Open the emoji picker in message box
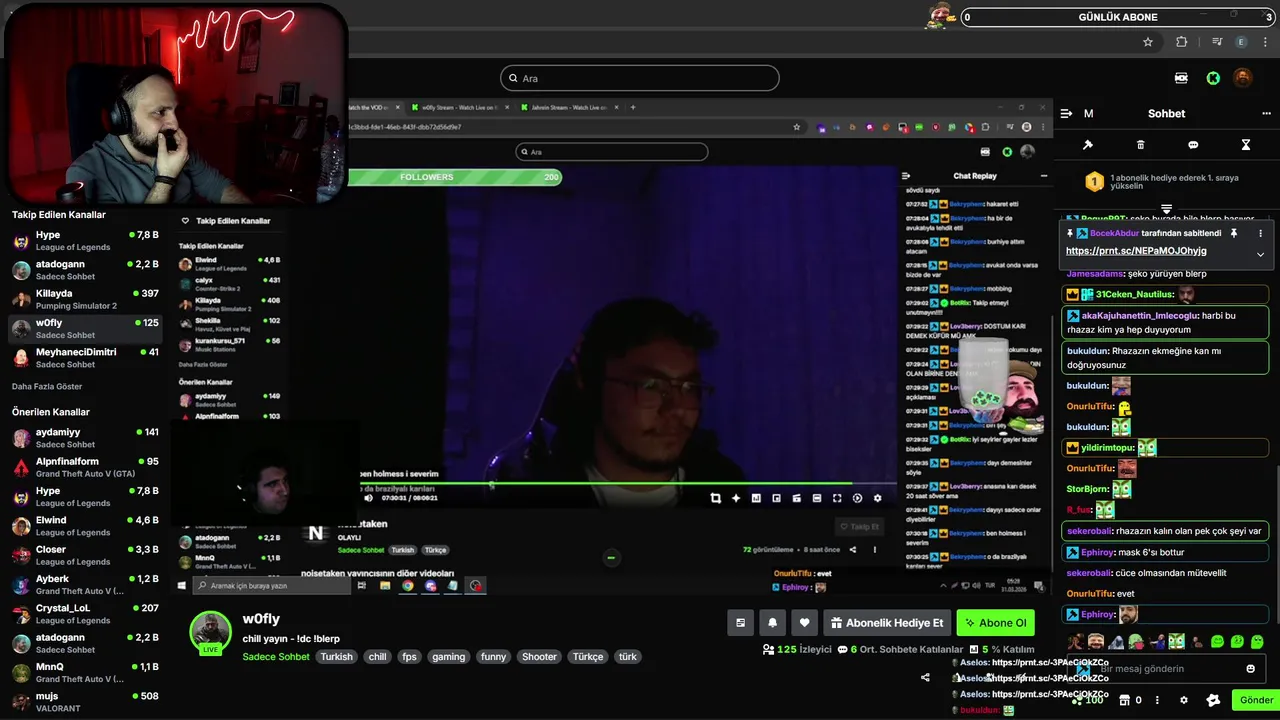1280x720 pixels. (x=1250, y=669)
